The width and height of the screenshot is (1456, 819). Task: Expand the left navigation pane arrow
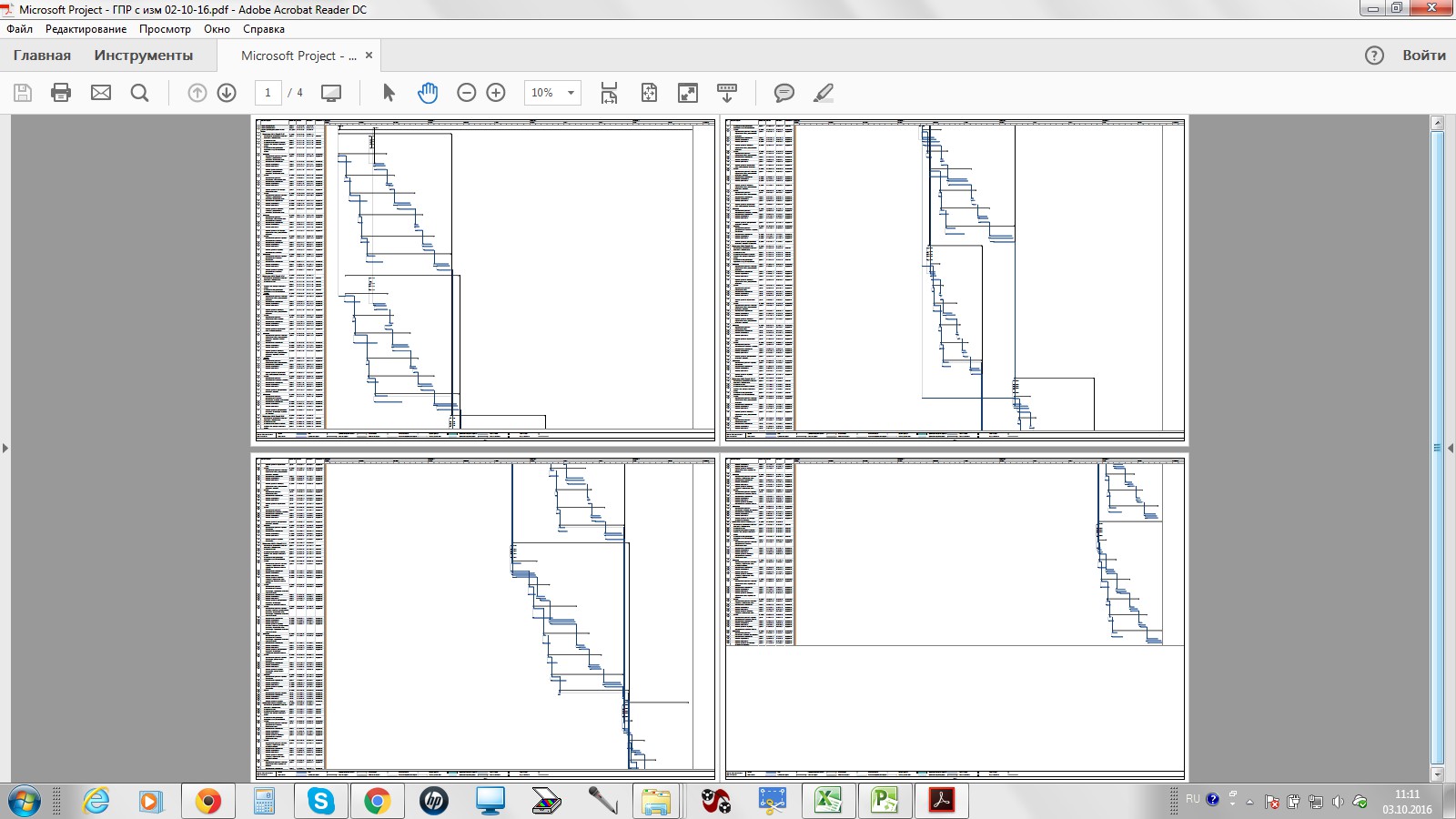point(5,448)
